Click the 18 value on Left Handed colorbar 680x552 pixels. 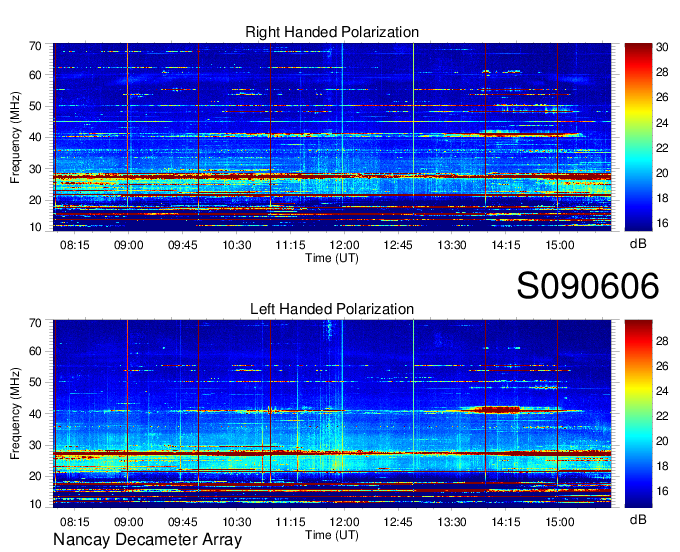(x=662, y=466)
